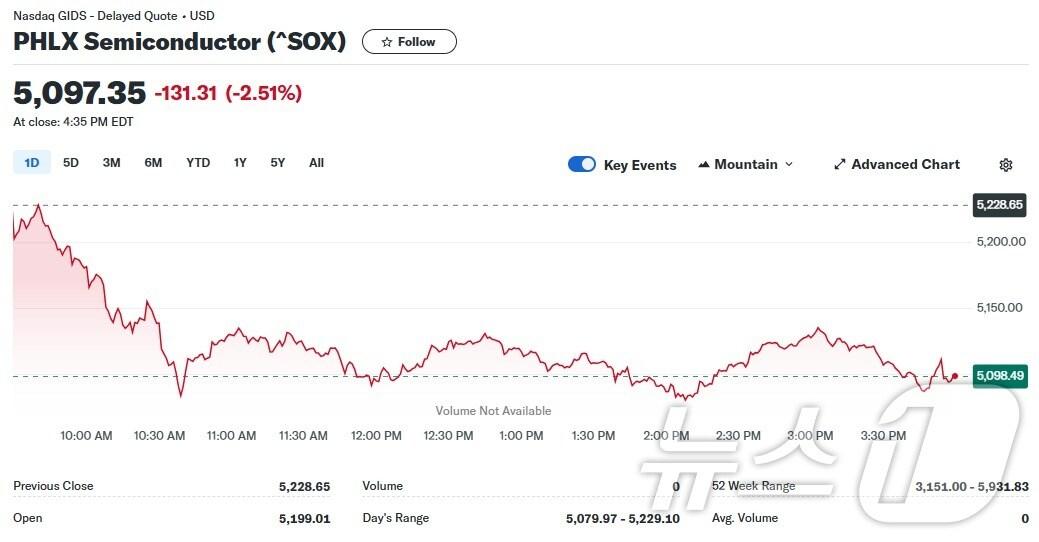This screenshot has width=1039, height=542.
Task: Choose the YTD range tab
Action: tap(198, 163)
